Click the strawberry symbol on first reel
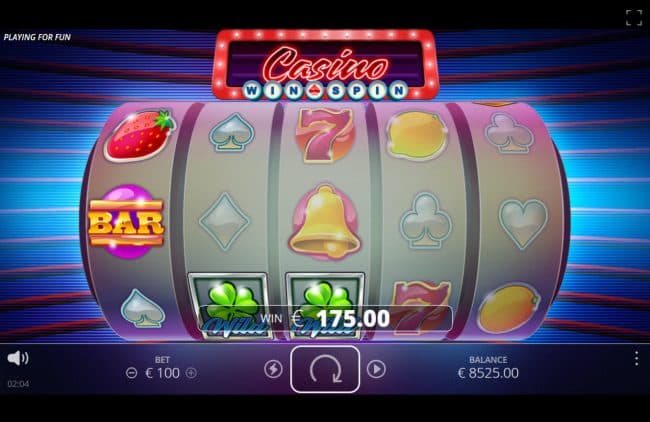 pyautogui.click(x=140, y=135)
